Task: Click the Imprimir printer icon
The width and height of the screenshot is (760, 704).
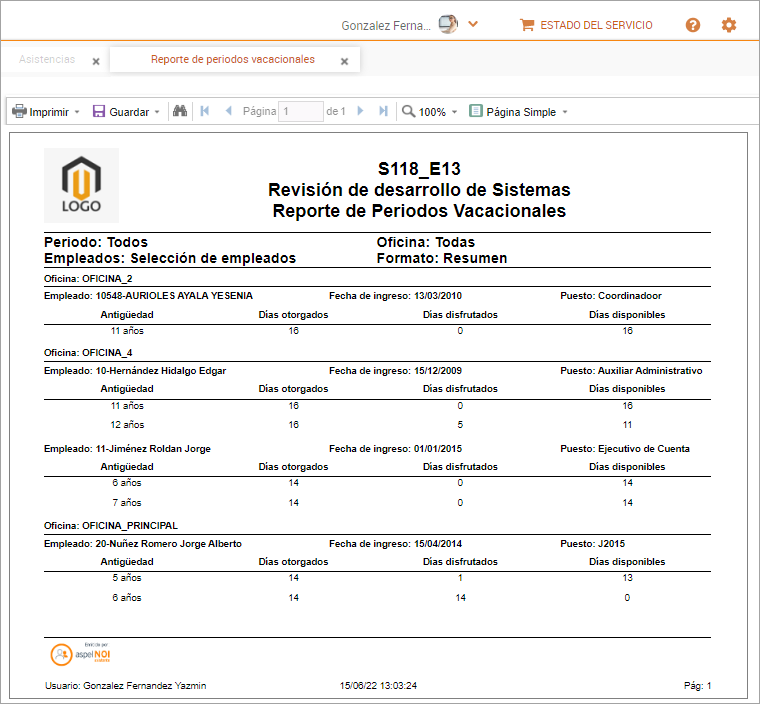Action: [19, 112]
